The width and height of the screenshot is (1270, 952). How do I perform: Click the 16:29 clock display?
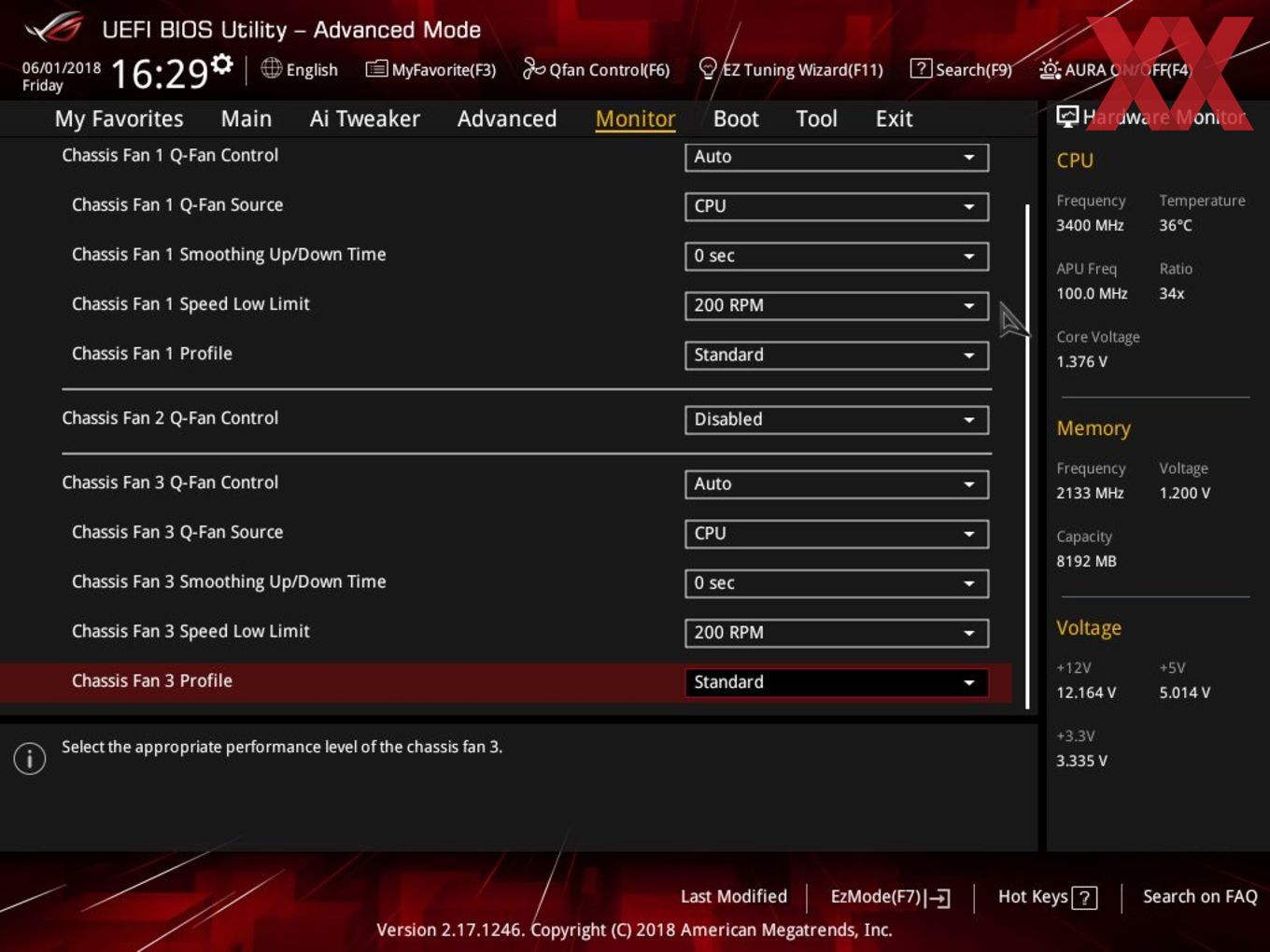click(160, 74)
